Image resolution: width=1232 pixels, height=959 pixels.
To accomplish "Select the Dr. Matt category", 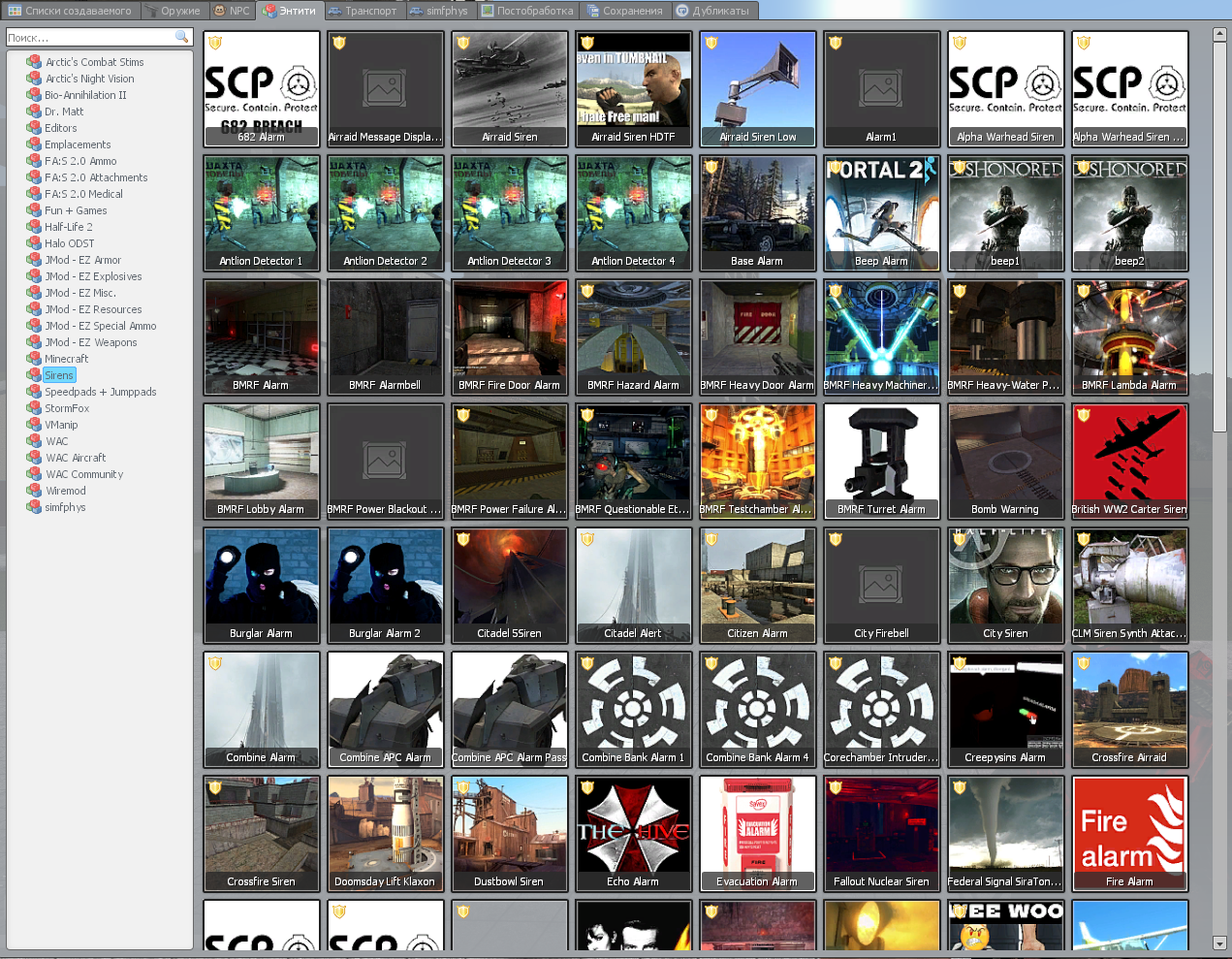I will pyautogui.click(x=64, y=112).
